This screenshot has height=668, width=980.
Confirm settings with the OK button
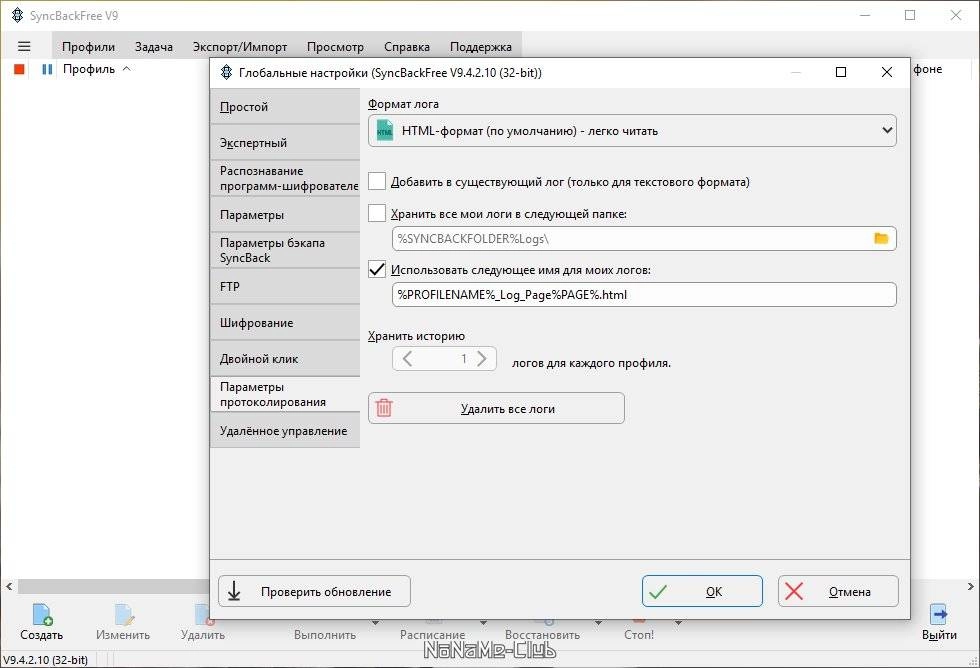pos(702,591)
